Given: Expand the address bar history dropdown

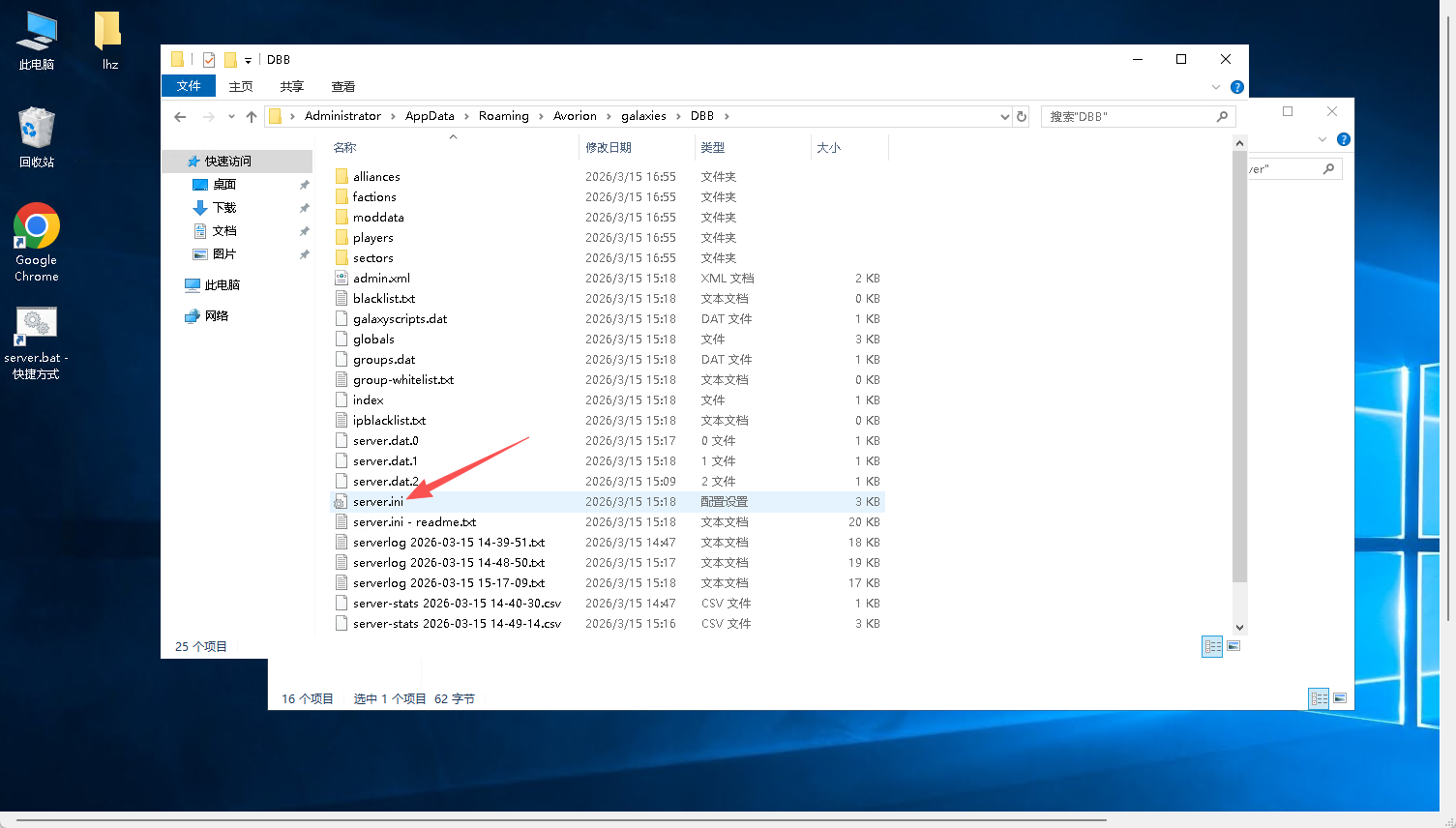Looking at the screenshot, I should (1004, 117).
